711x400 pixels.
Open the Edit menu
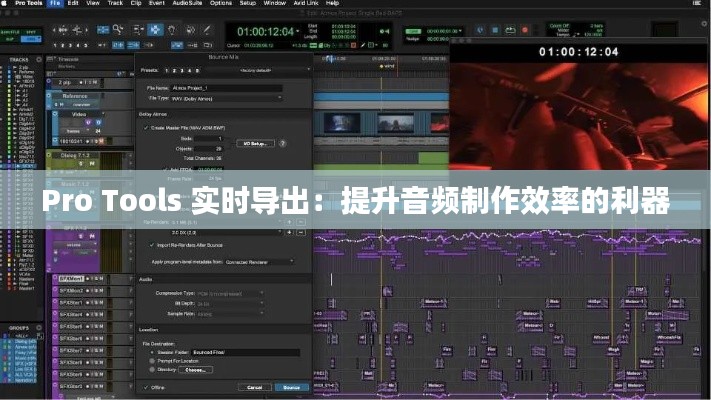click(73, 3)
